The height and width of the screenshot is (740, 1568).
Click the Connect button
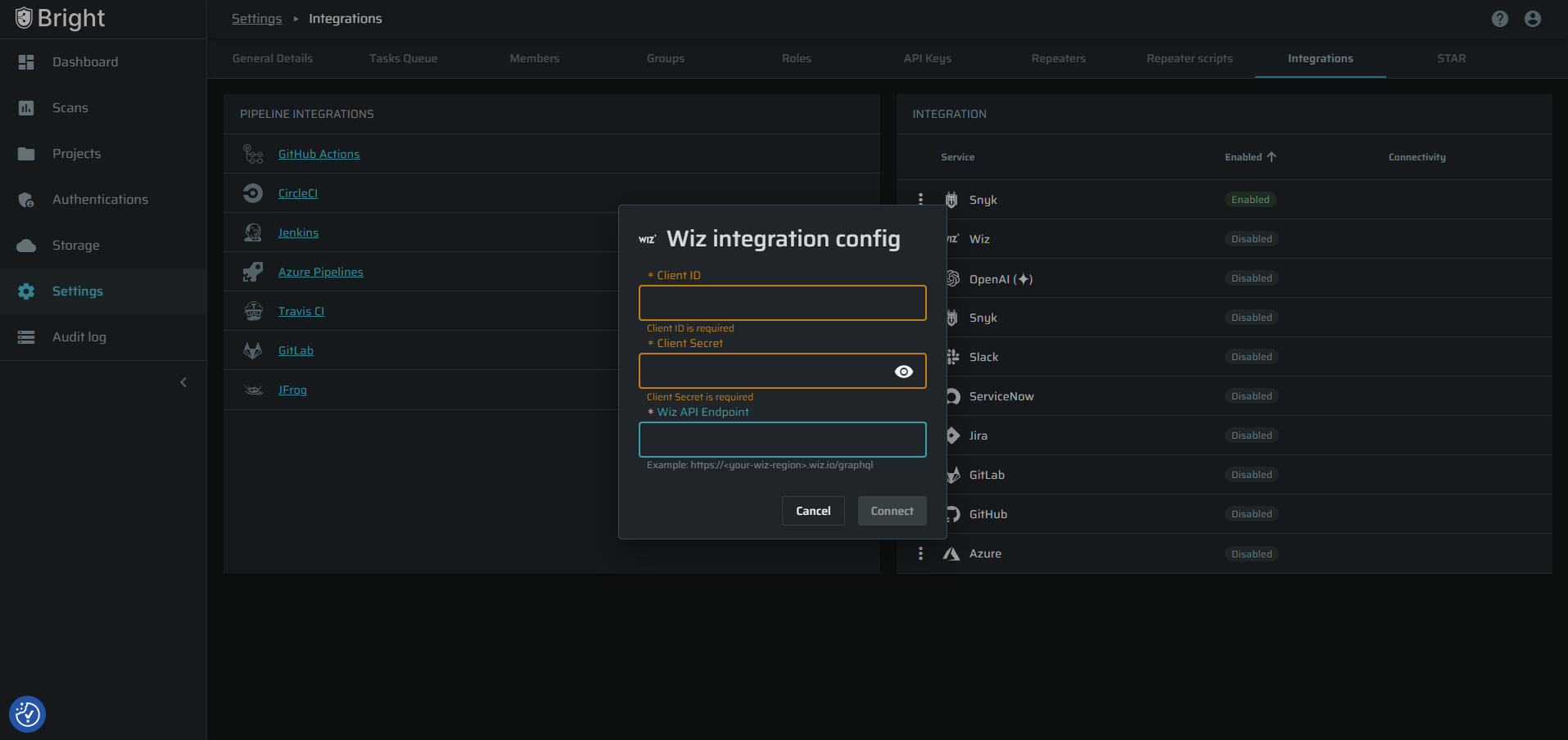pos(892,511)
